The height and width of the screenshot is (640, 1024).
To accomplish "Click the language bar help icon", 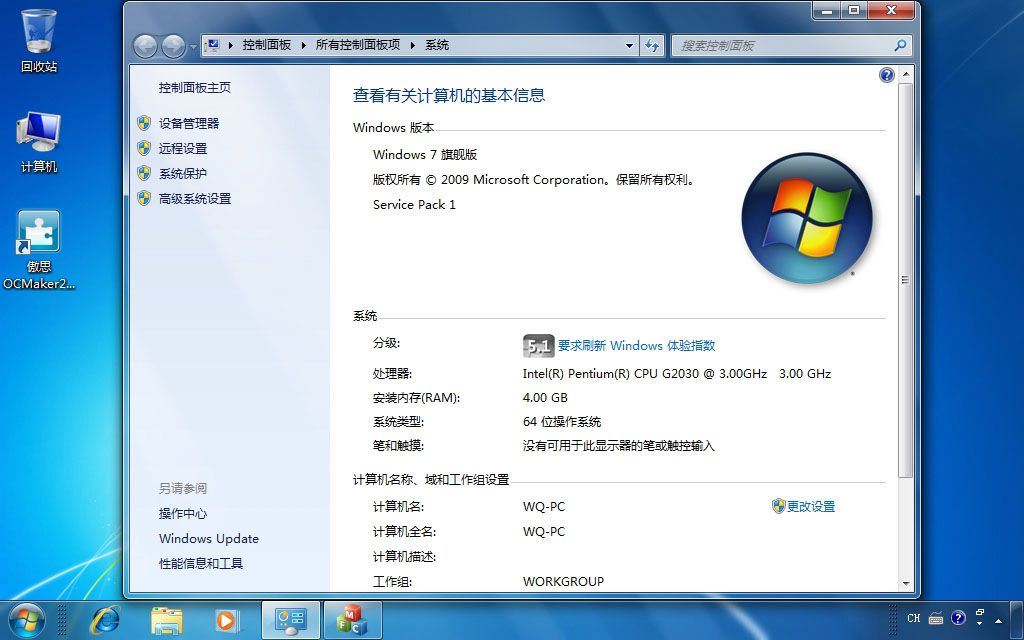I will click(958, 618).
